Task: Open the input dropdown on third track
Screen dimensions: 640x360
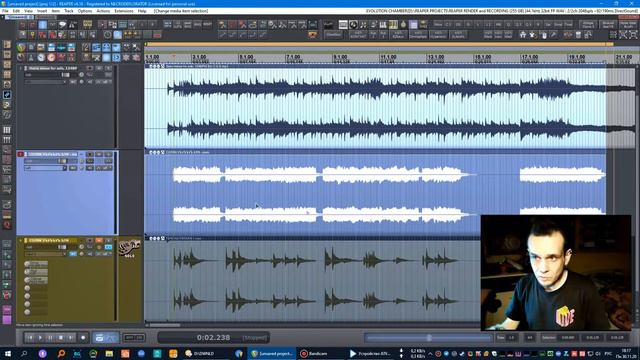Action: click(45, 254)
